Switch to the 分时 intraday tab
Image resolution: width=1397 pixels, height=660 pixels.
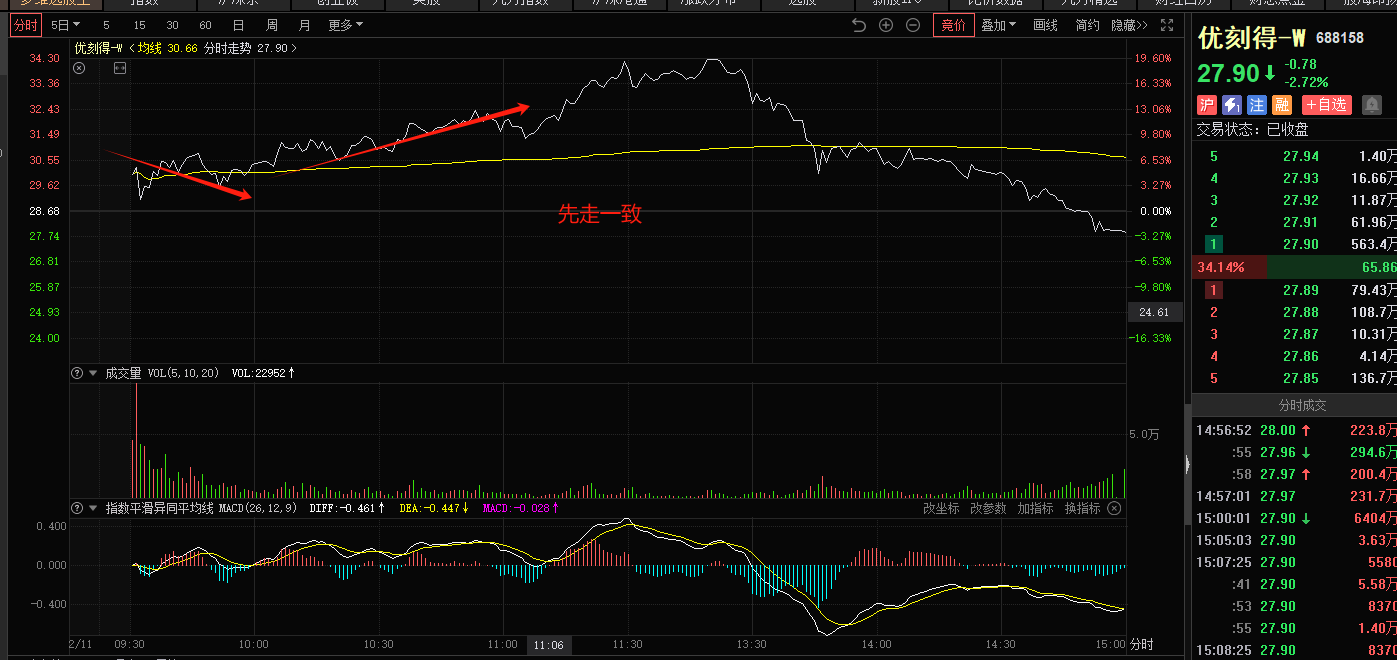point(25,25)
